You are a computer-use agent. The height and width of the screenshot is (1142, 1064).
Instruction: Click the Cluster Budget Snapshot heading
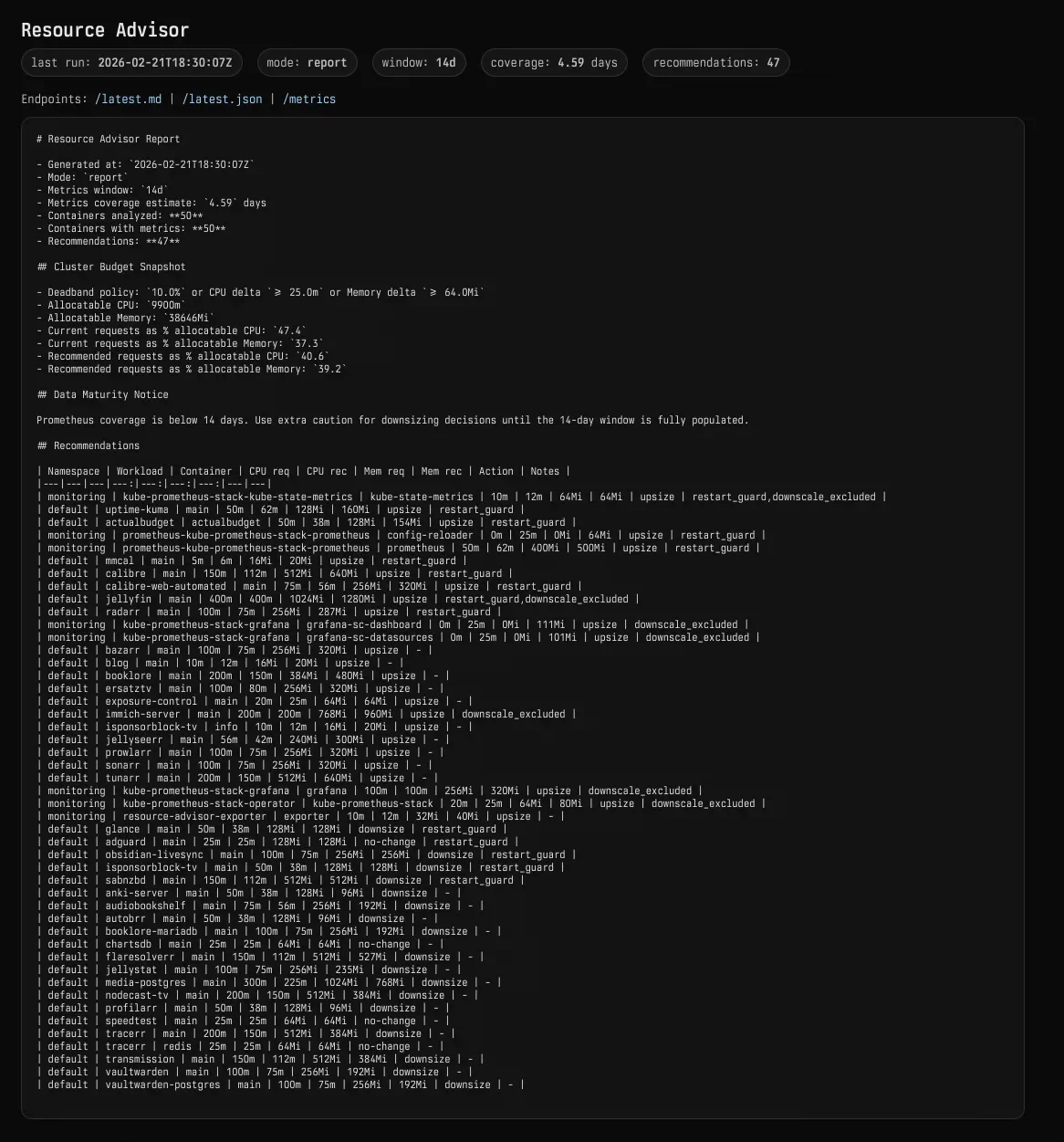(110, 267)
